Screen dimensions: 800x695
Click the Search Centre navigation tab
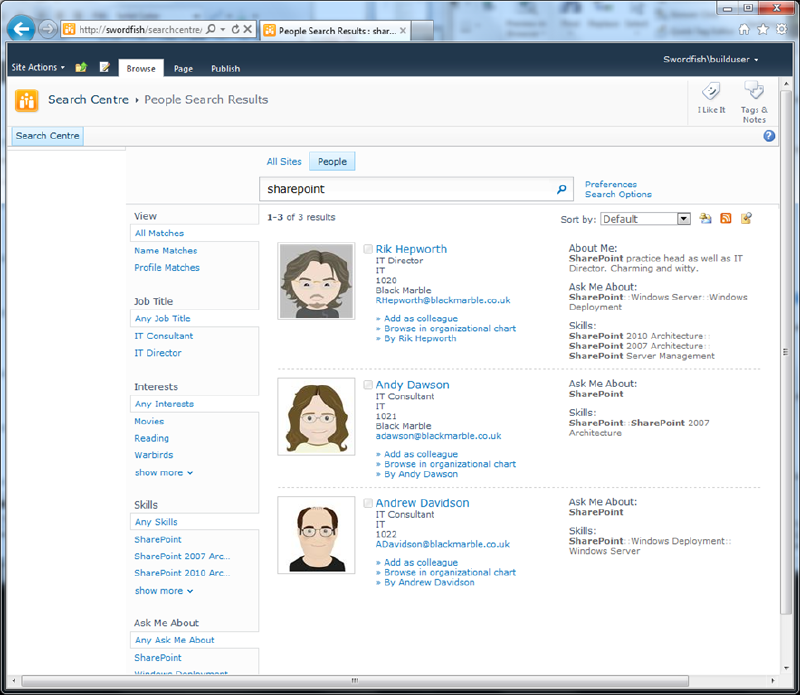pos(47,136)
